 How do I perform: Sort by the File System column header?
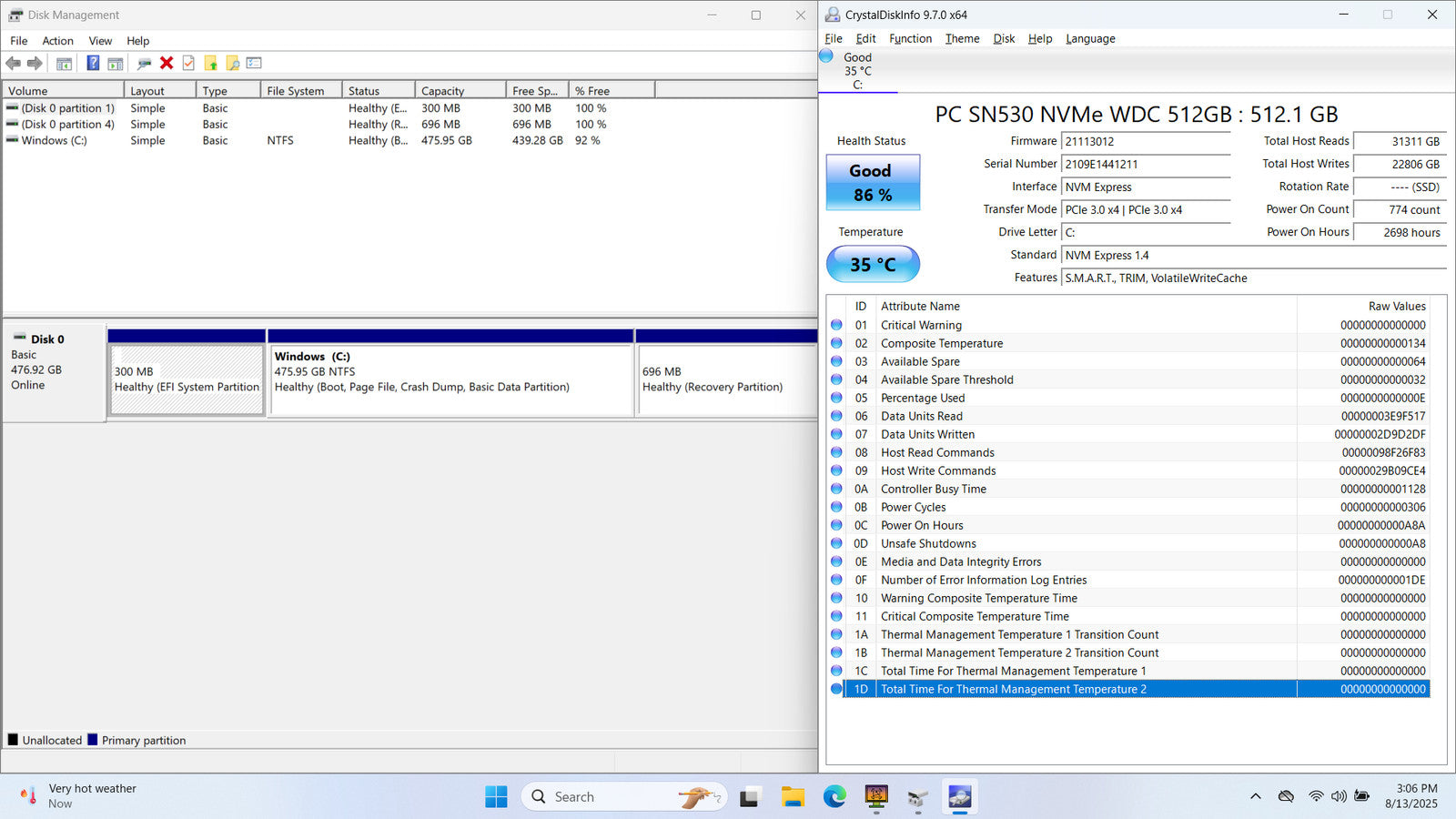point(301,91)
